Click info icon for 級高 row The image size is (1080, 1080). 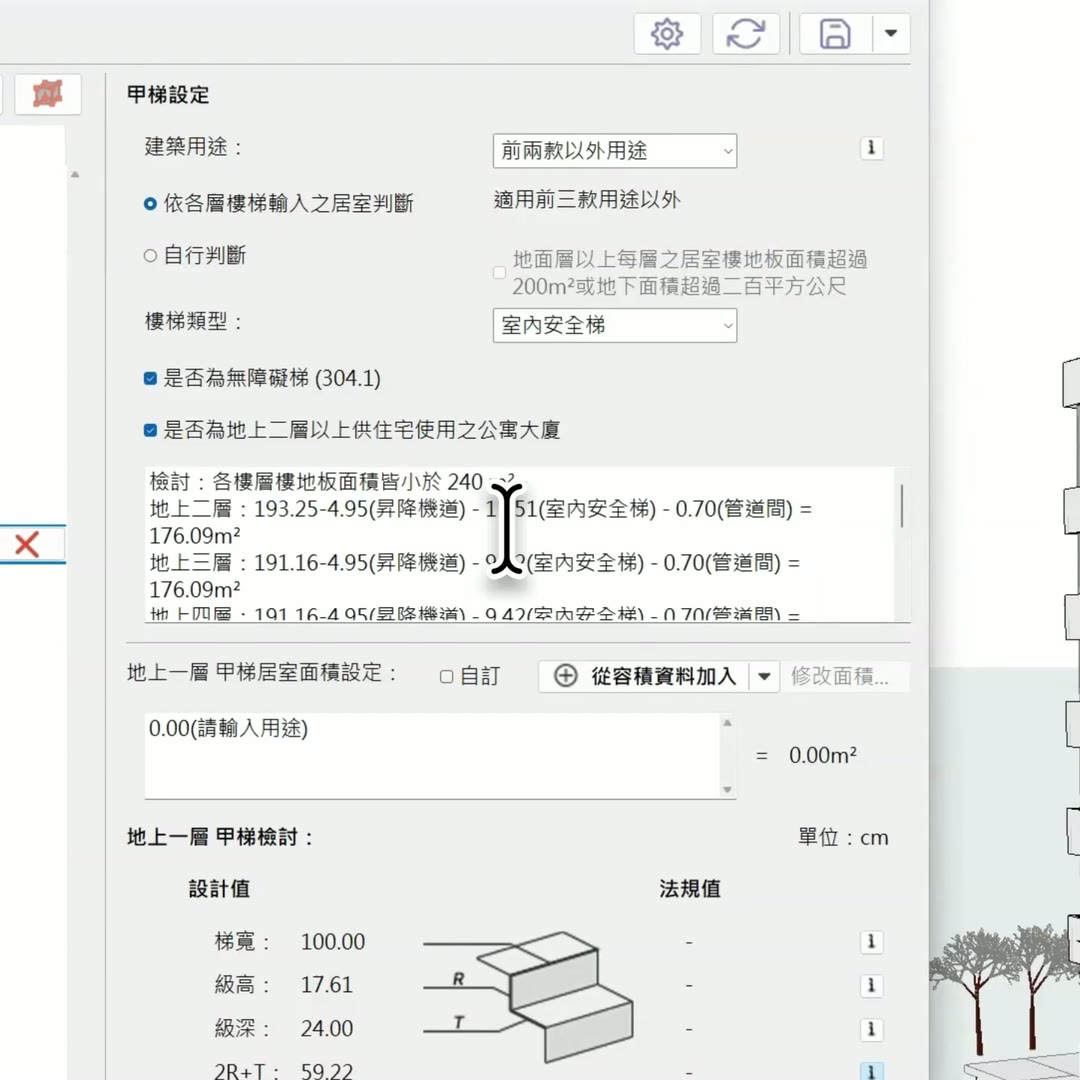click(871, 986)
